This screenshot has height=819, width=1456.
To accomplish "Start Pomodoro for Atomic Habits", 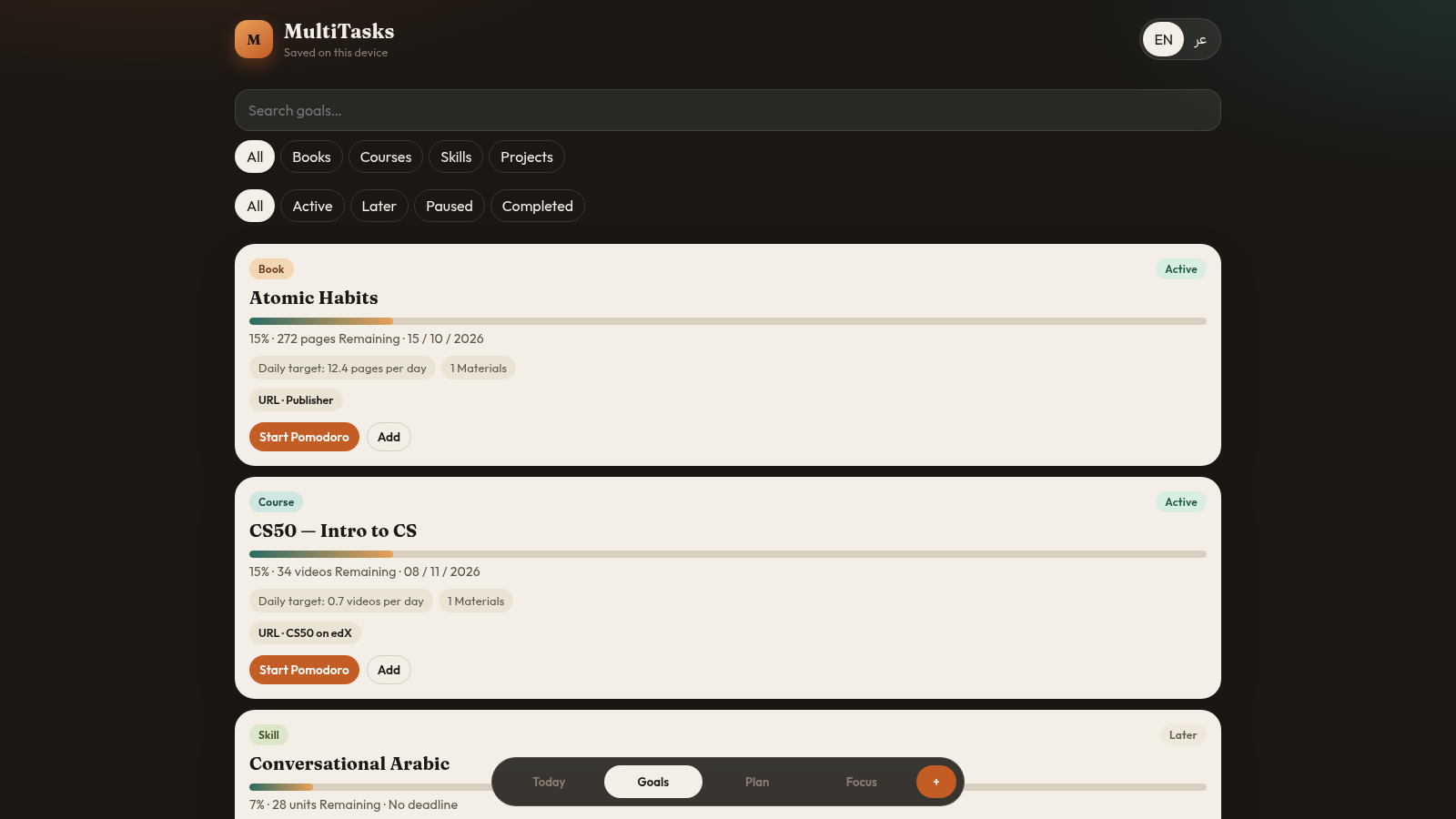I will pyautogui.click(x=304, y=437).
